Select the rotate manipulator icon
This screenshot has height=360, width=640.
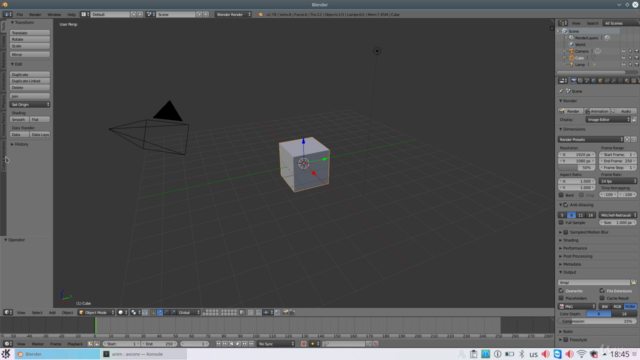167,312
